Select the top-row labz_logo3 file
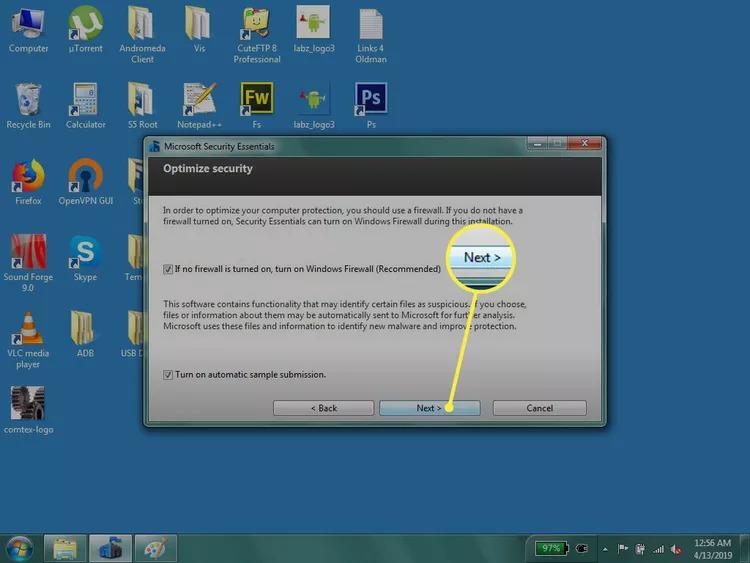Image resolution: width=750 pixels, height=563 pixels. point(314,30)
